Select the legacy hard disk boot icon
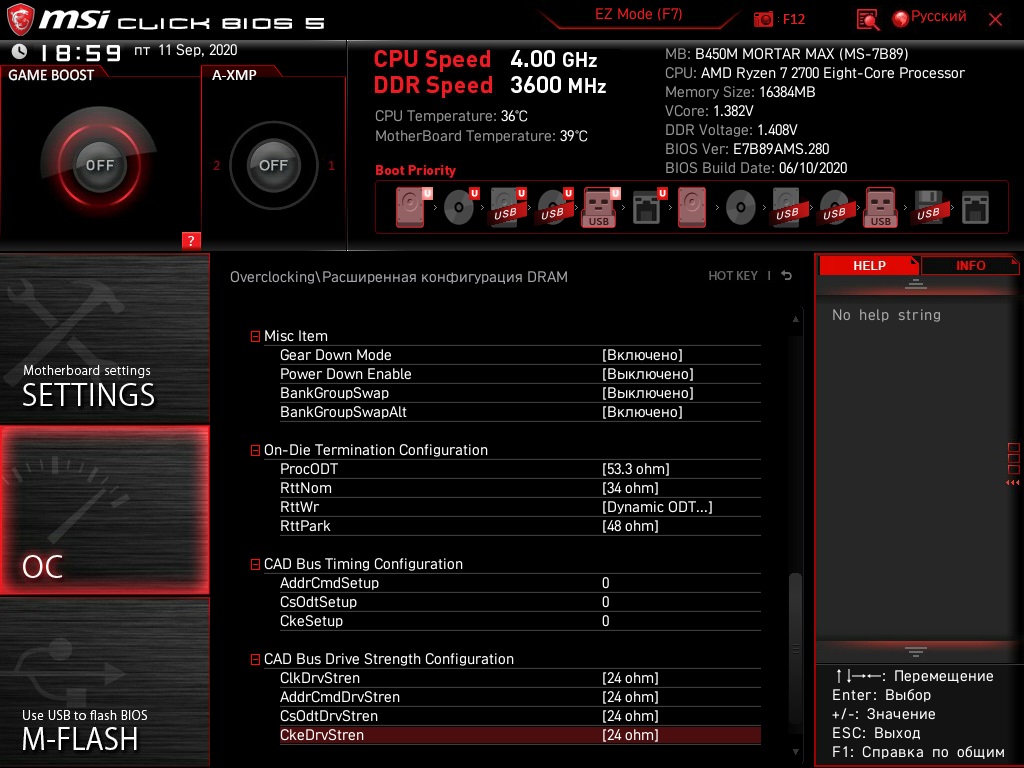 pos(692,207)
